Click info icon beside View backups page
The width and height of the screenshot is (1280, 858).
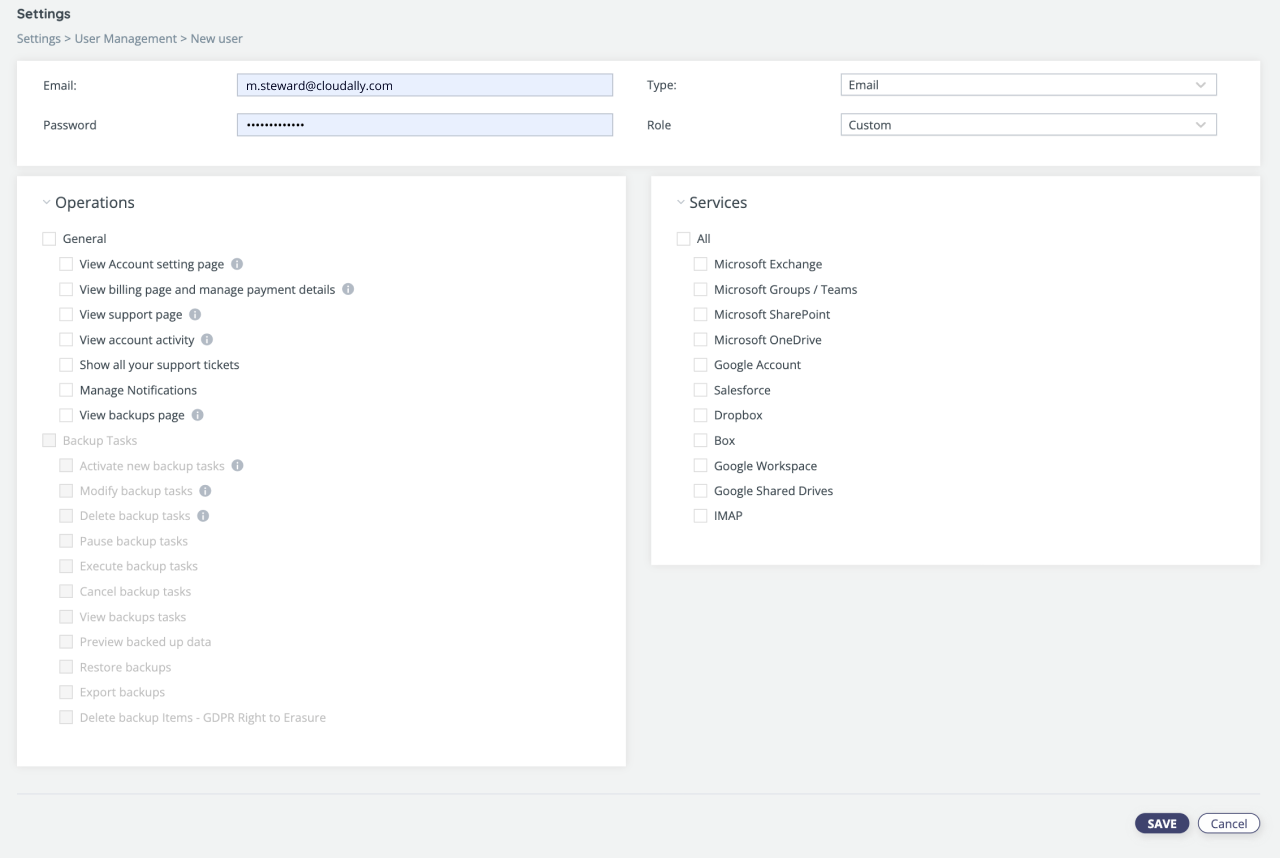(197, 415)
